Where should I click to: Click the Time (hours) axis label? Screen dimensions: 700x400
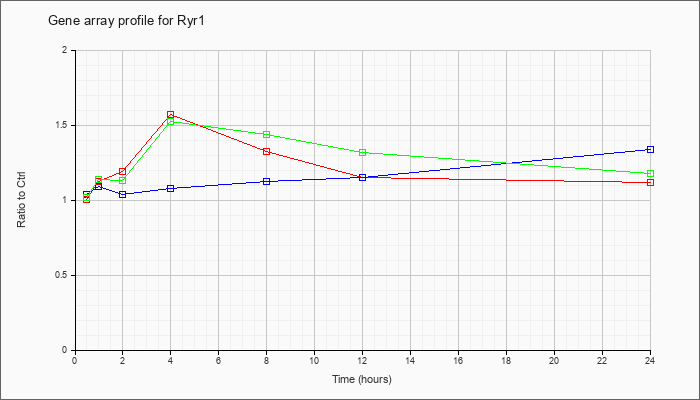pos(362,379)
